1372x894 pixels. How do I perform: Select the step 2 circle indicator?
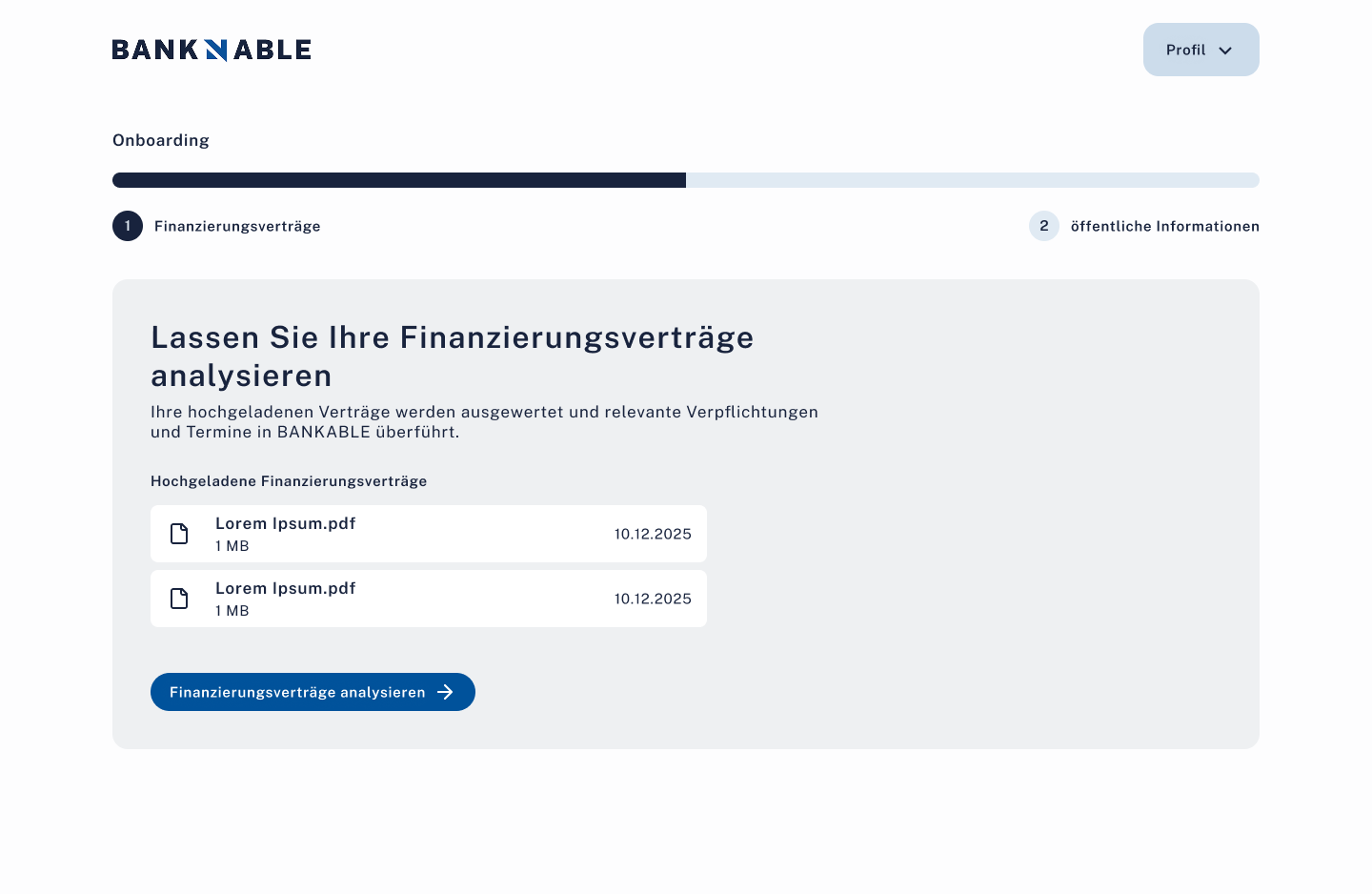click(1044, 226)
